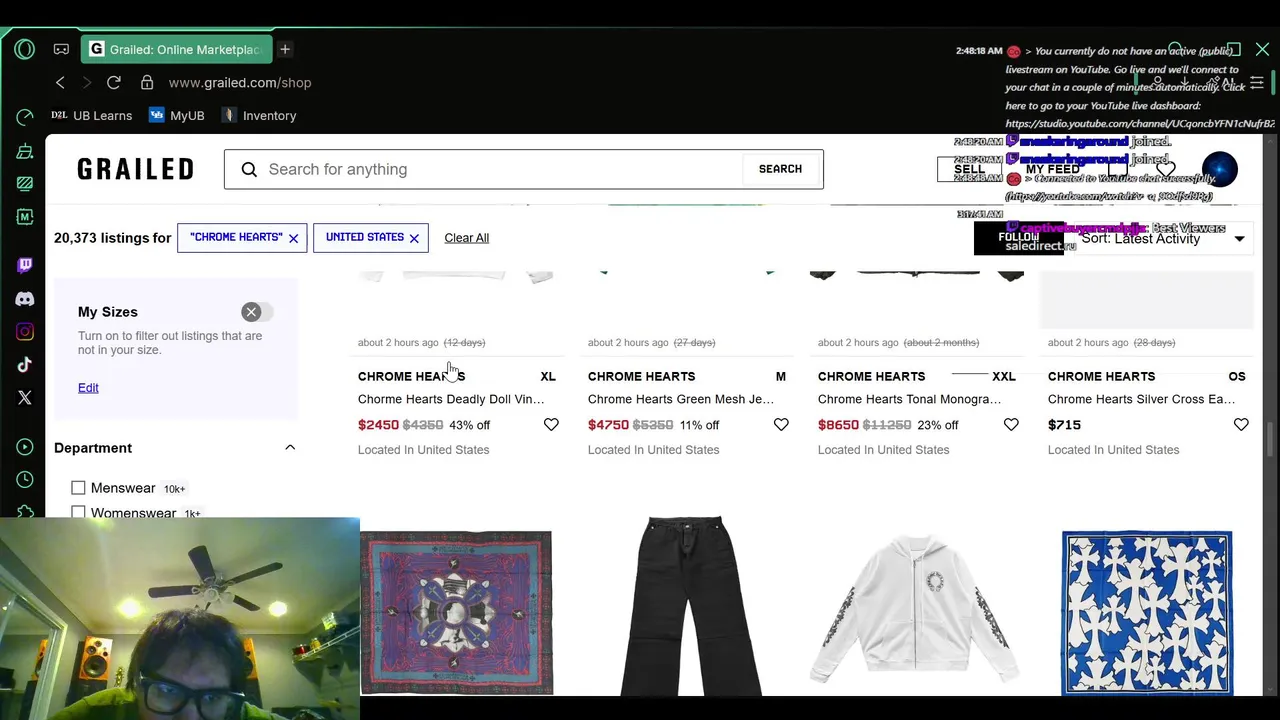Click the Clear All filters link
The width and height of the screenshot is (1280, 720).
tap(466, 238)
